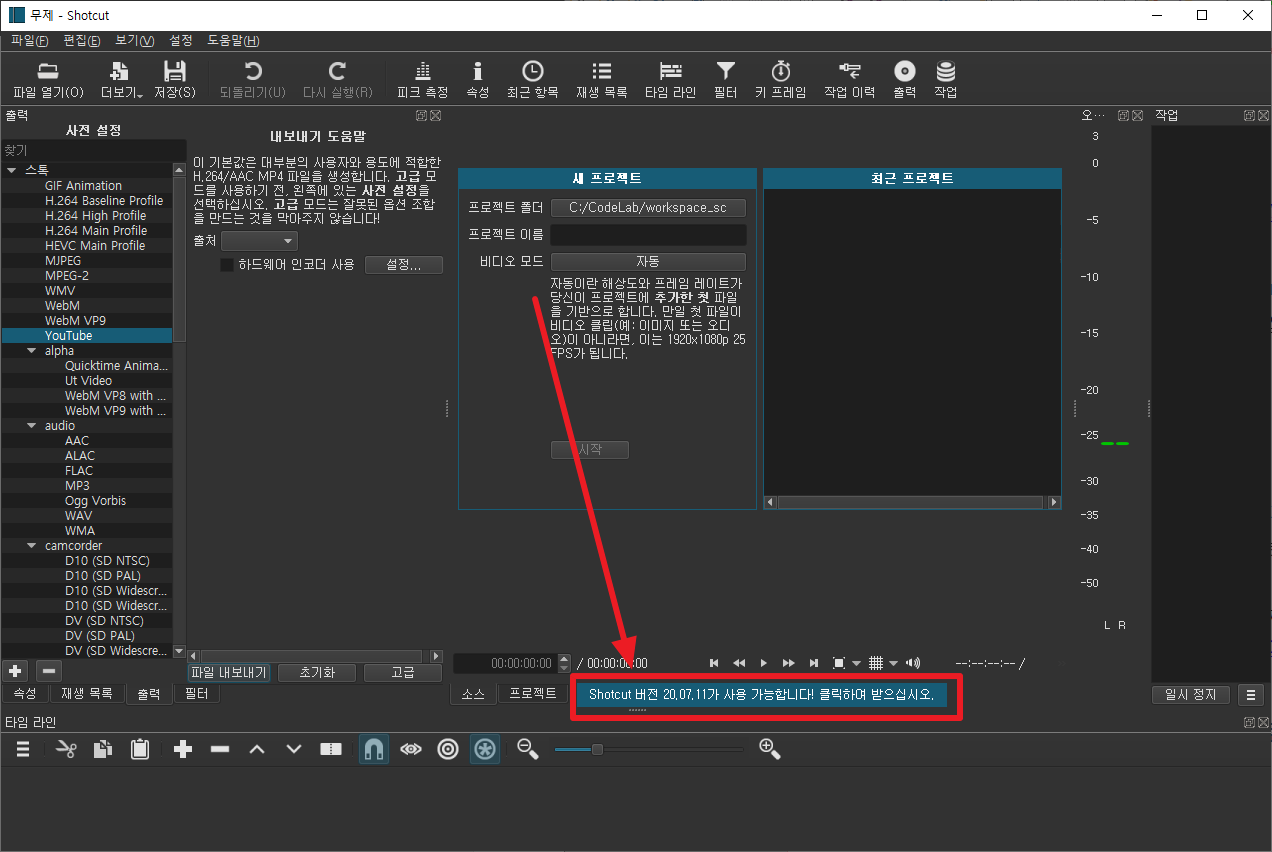Zoom in the timeline magnifier plus
Image resolution: width=1272 pixels, height=852 pixels.
(770, 748)
